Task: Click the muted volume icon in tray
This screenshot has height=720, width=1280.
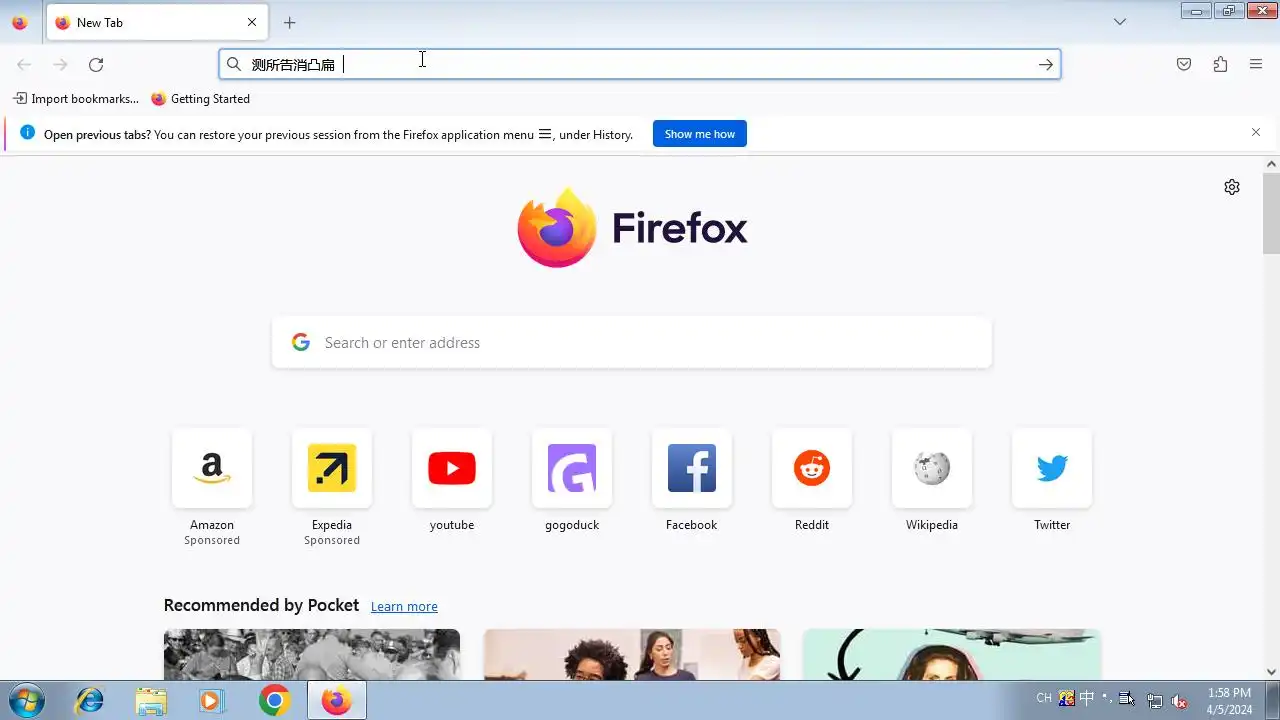Action: (1180, 701)
